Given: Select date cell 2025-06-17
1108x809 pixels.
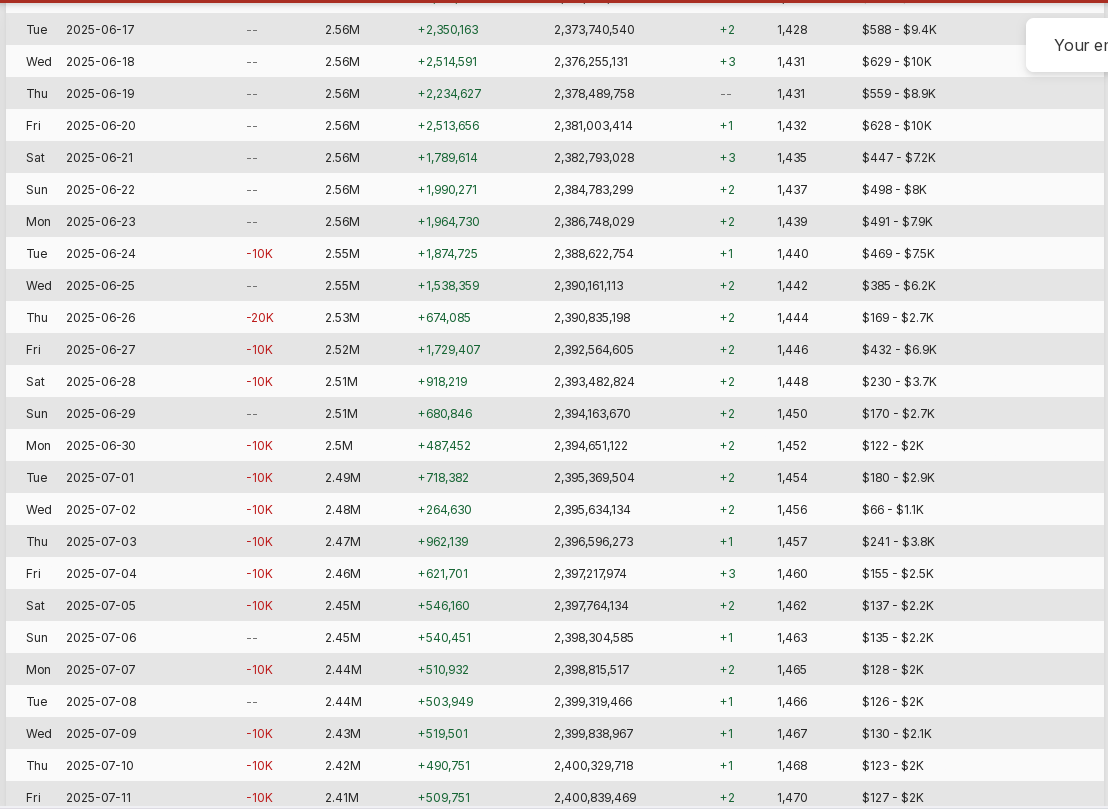Looking at the screenshot, I should pos(100,30).
